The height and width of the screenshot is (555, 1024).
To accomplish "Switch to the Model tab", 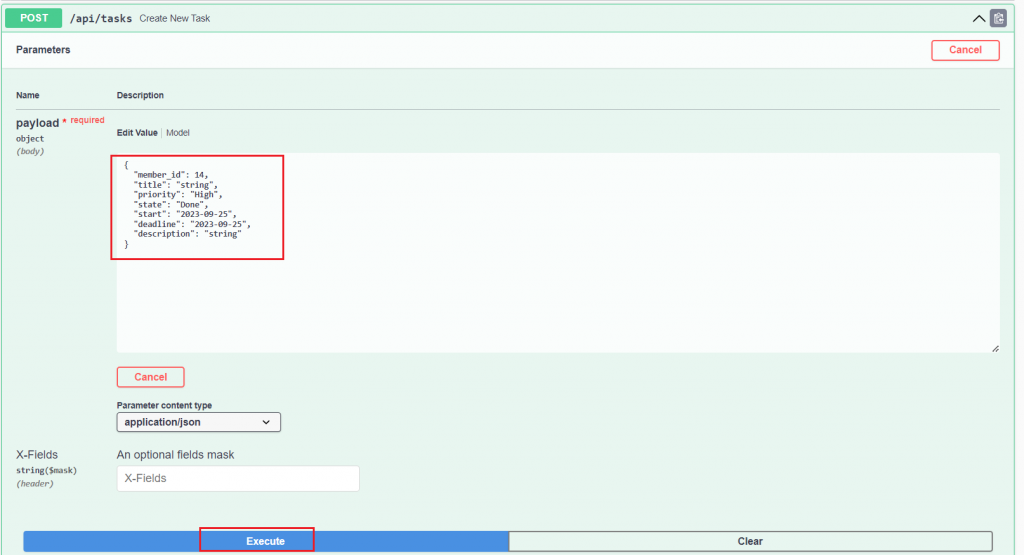I will 178,133.
